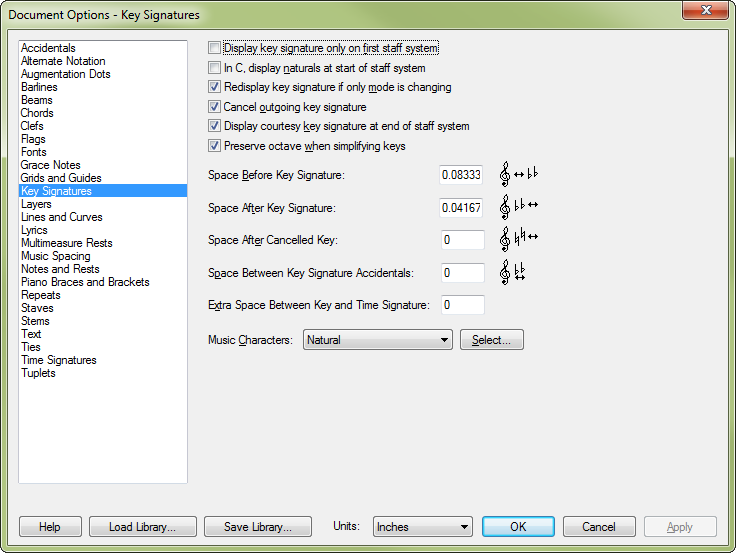Viewport: 736px width, 553px height.
Task: Open the Music Spacing category
Action: [56, 256]
